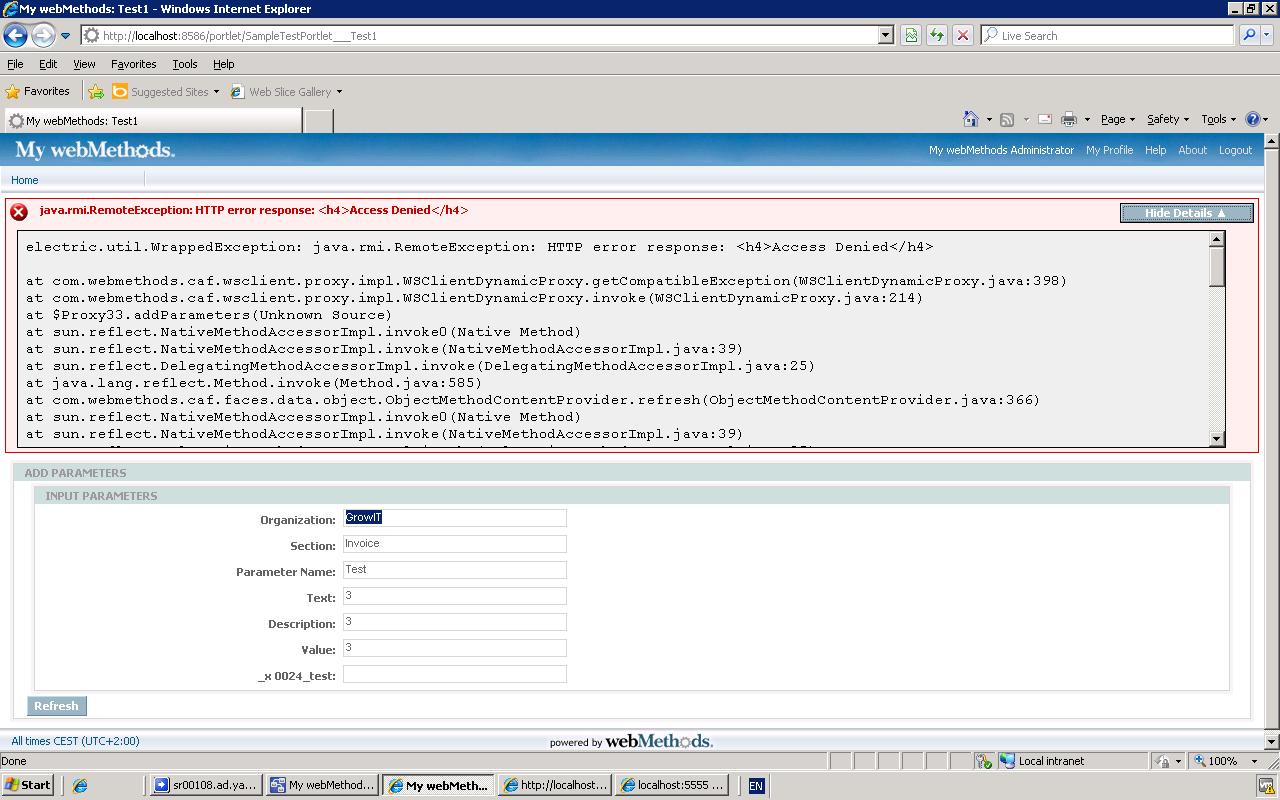Viewport: 1280px width, 800px height.
Task: Open the Favorites menu
Action: coord(134,64)
